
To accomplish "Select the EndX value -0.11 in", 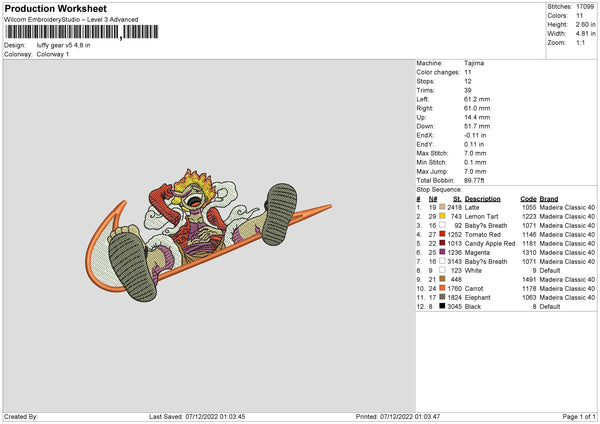I will coord(475,135).
